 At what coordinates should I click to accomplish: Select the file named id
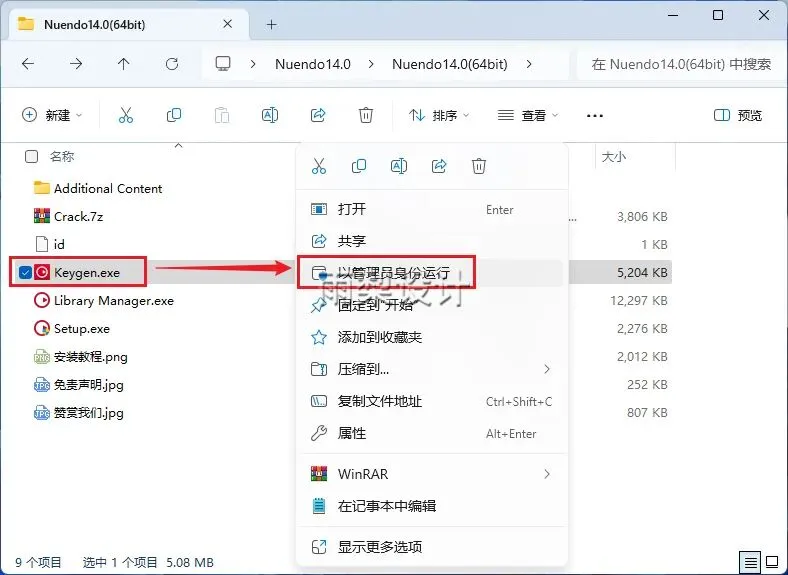pos(59,245)
